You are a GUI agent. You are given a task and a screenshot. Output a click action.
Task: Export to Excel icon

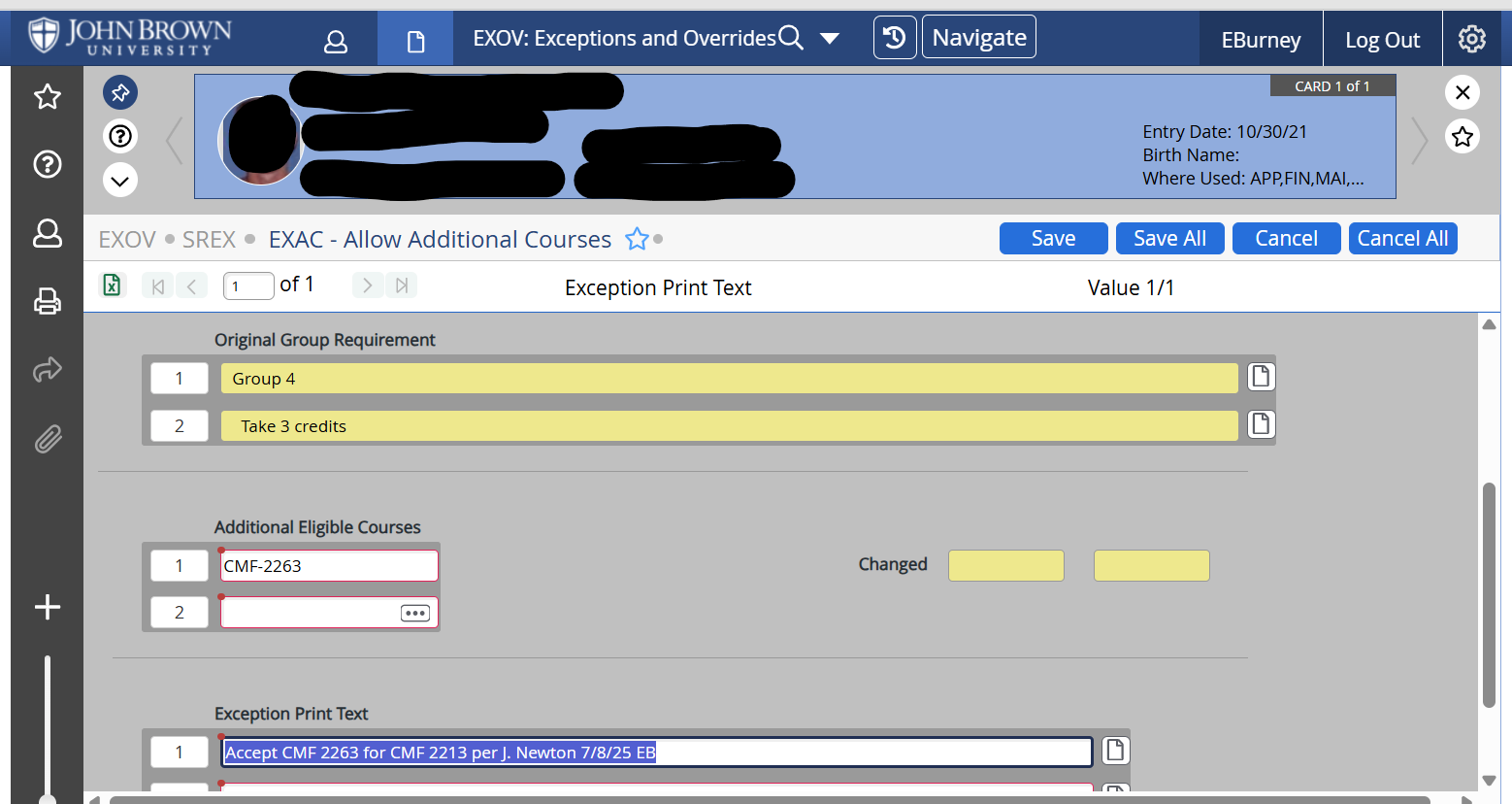pyautogui.click(x=113, y=285)
